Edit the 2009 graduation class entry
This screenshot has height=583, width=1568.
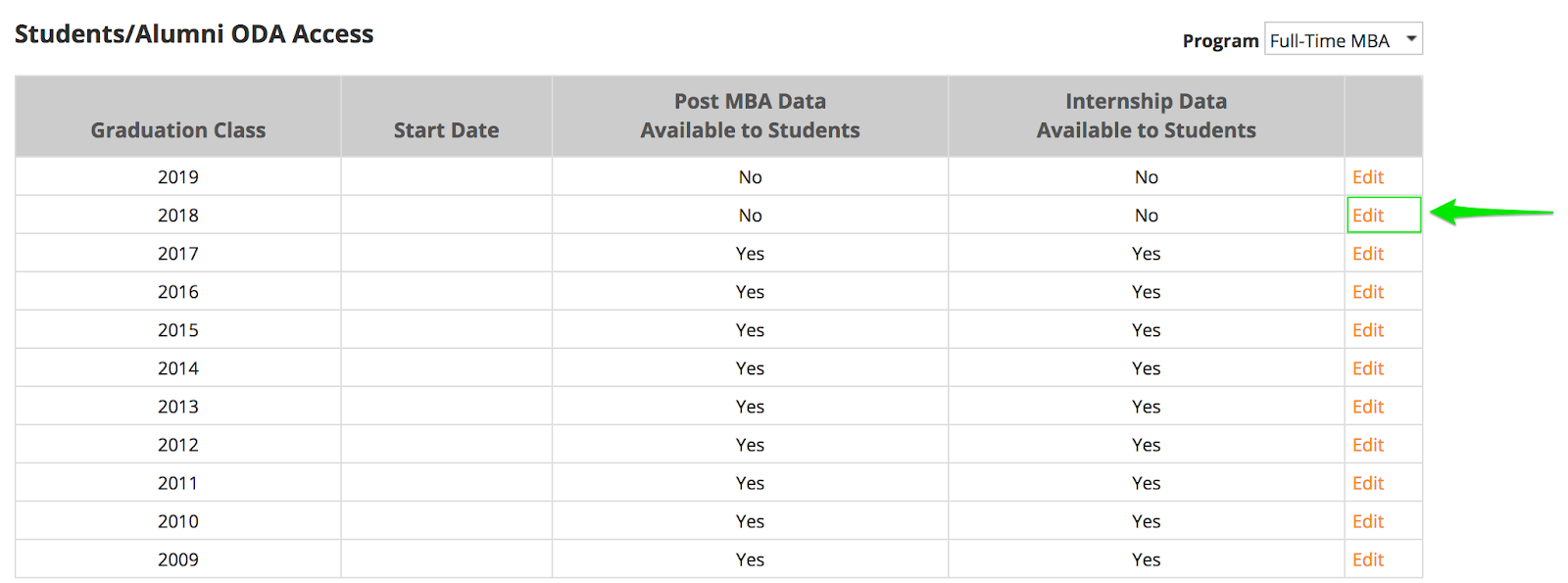tap(1367, 559)
